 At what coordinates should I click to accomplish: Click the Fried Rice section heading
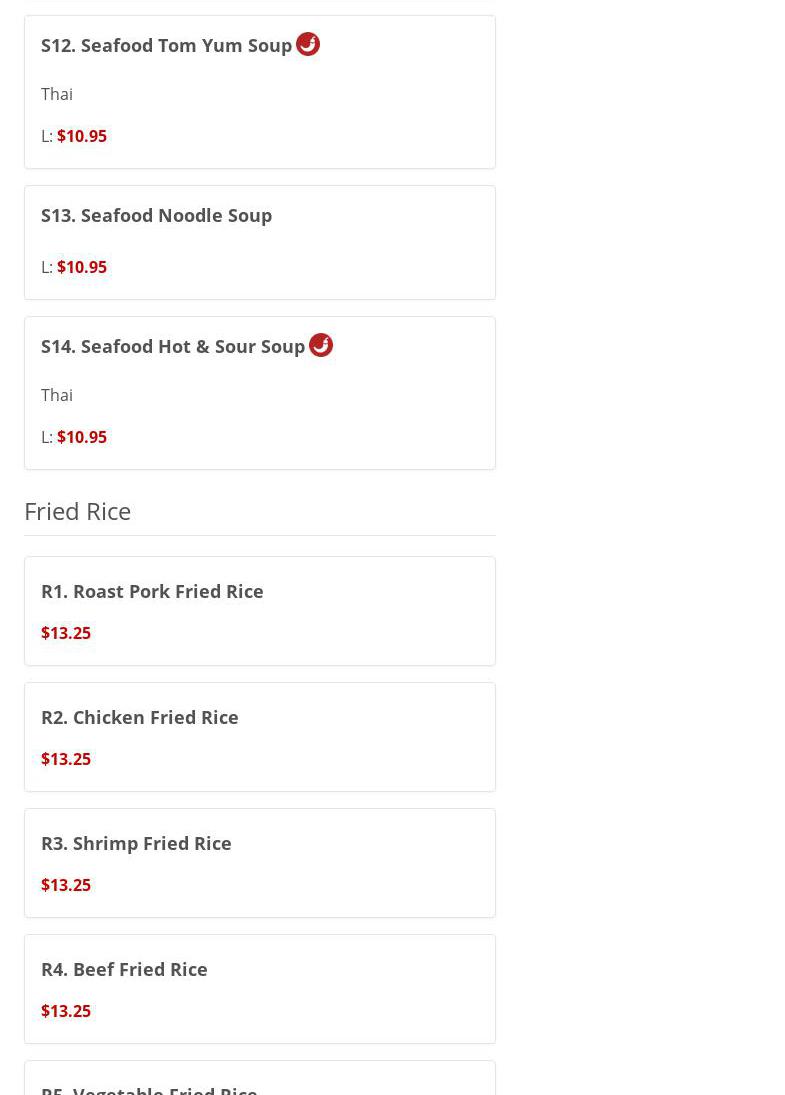tap(77, 511)
